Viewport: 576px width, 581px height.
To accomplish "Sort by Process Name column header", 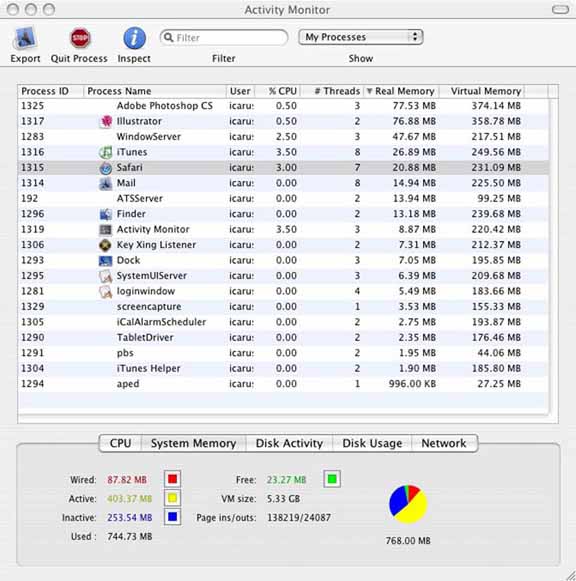I will point(155,91).
